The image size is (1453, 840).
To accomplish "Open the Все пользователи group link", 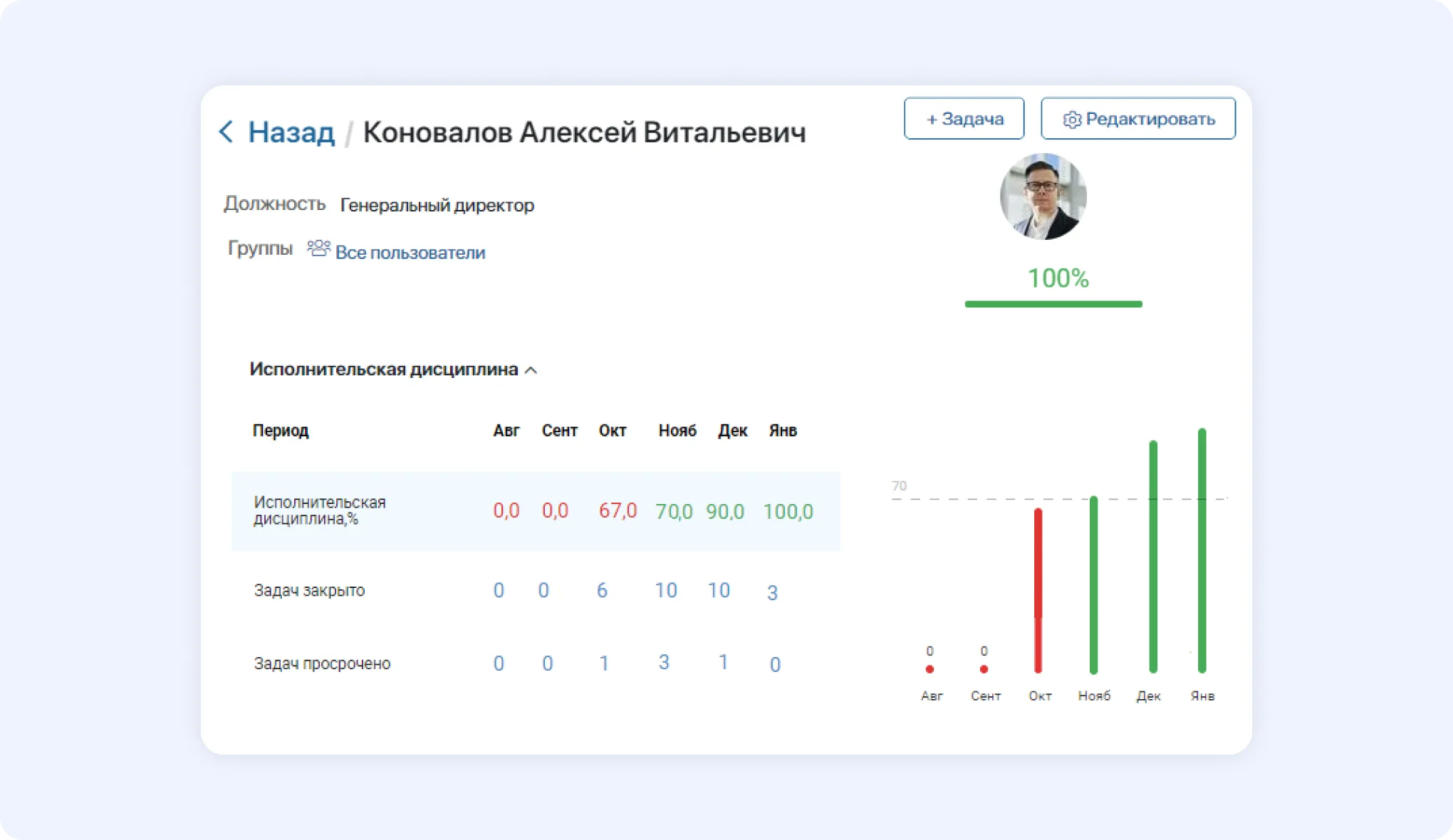I will point(410,253).
